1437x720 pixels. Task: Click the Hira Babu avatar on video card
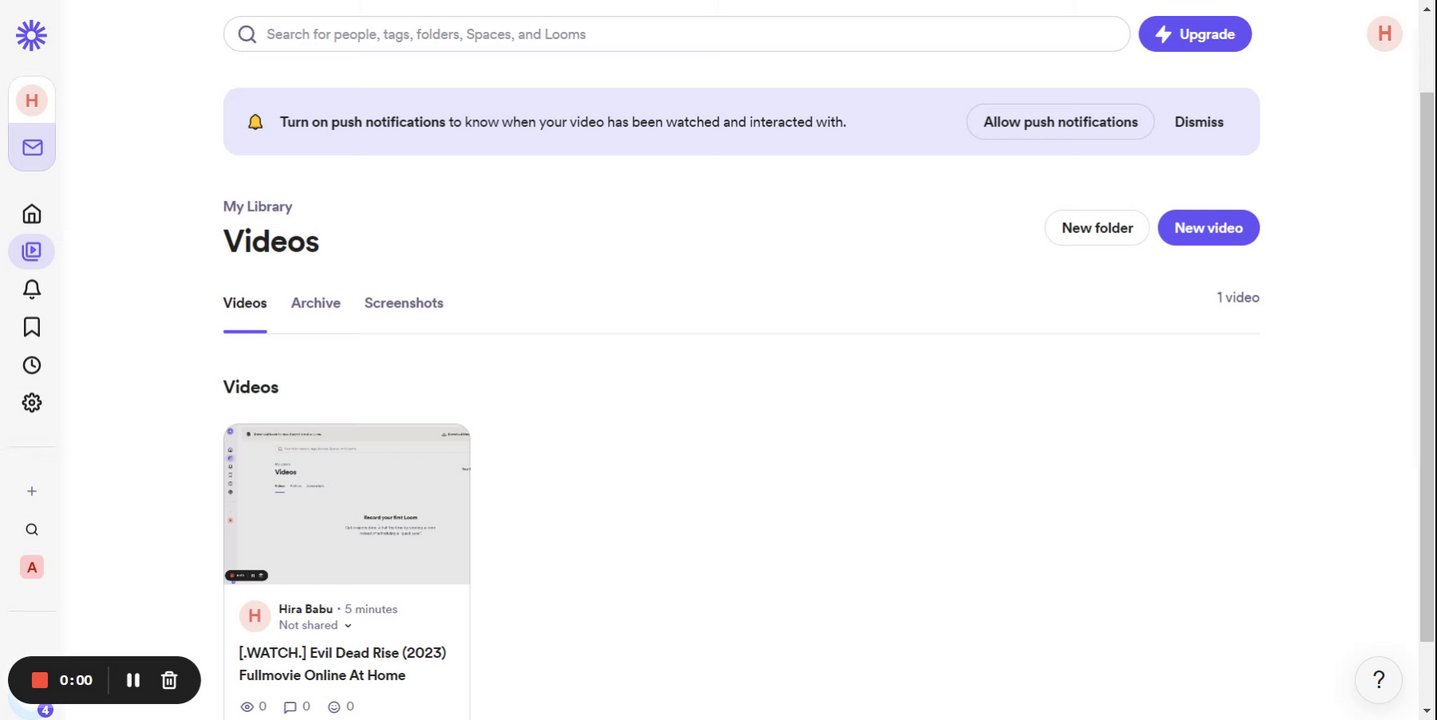point(255,616)
